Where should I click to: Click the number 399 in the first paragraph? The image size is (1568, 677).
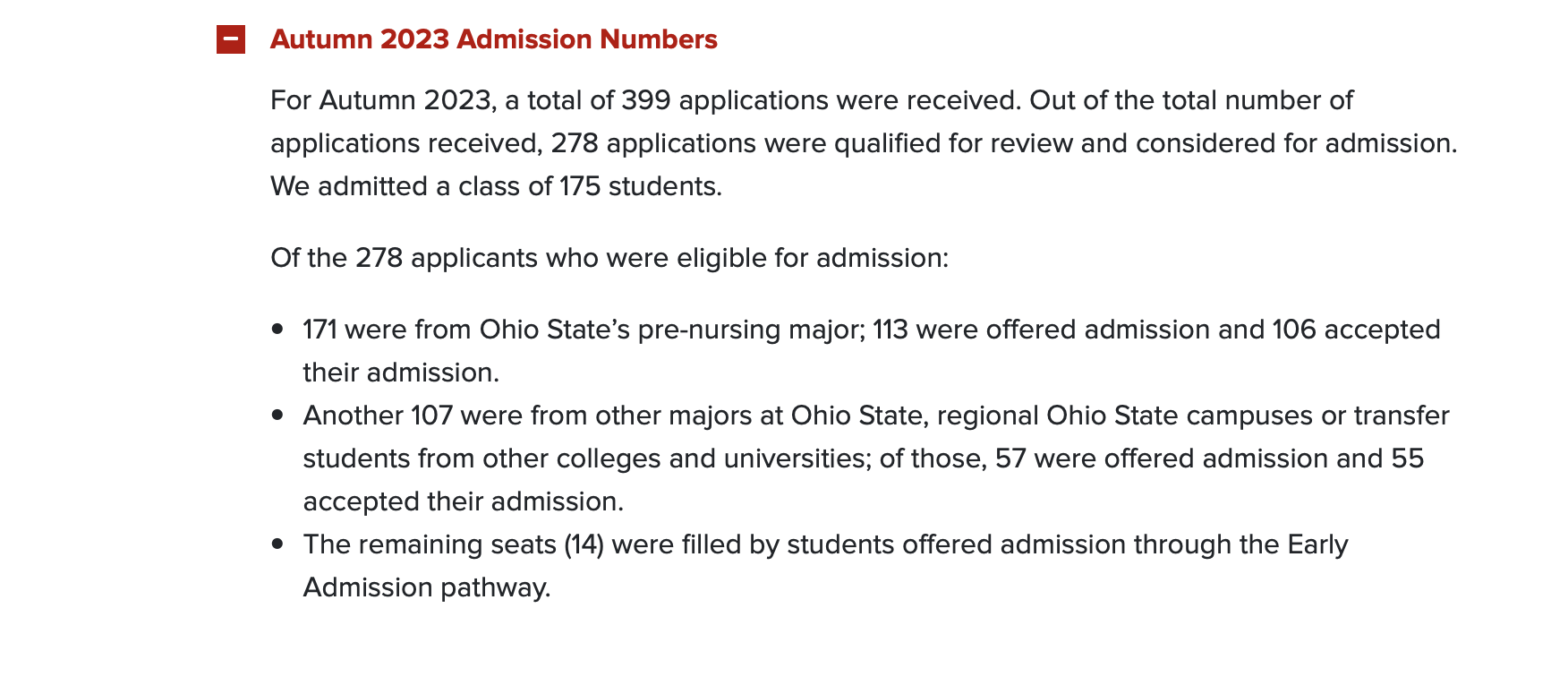(x=645, y=100)
